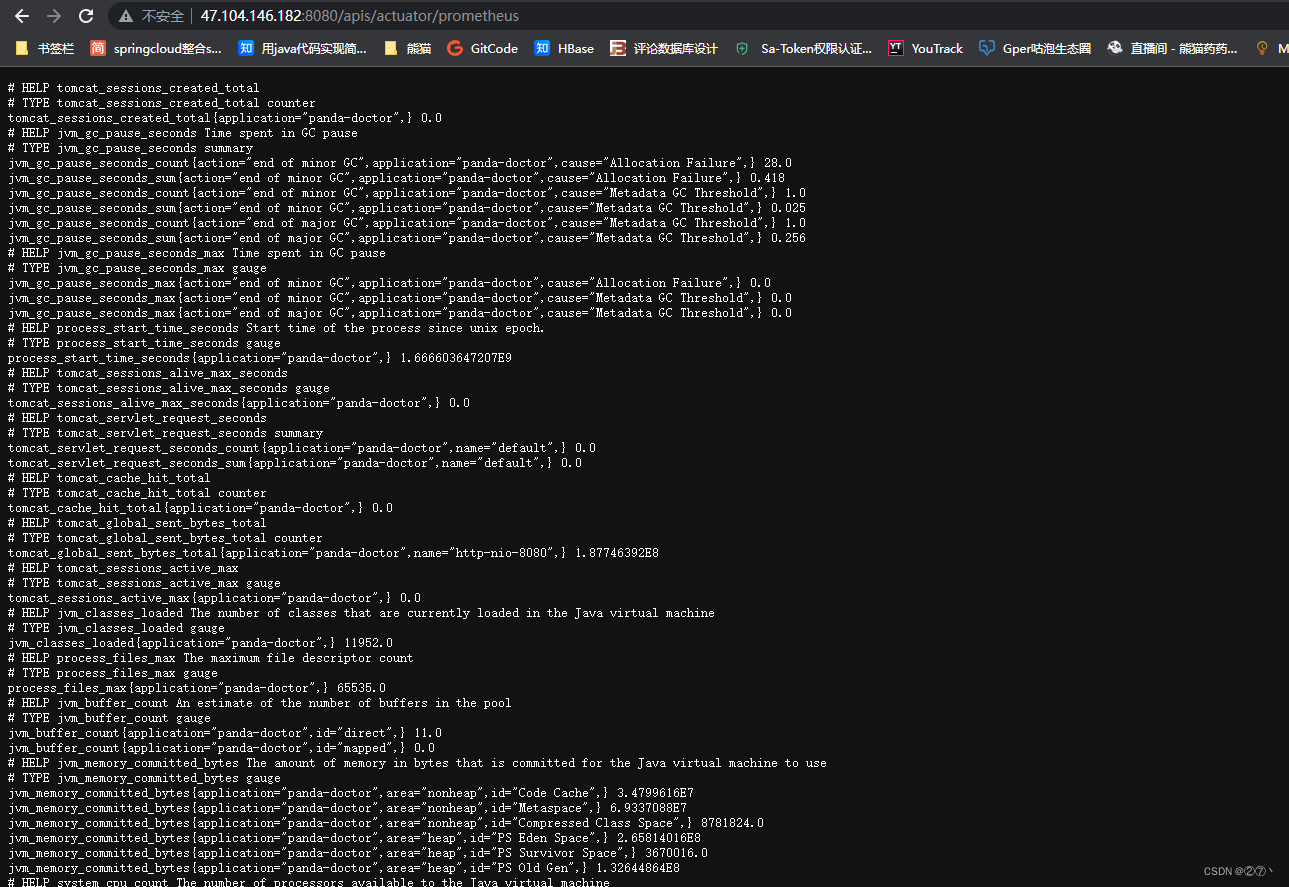Click the tomcat_cache_hit_total 0.0 metric line
The height and width of the screenshot is (887, 1289).
click(x=200, y=508)
